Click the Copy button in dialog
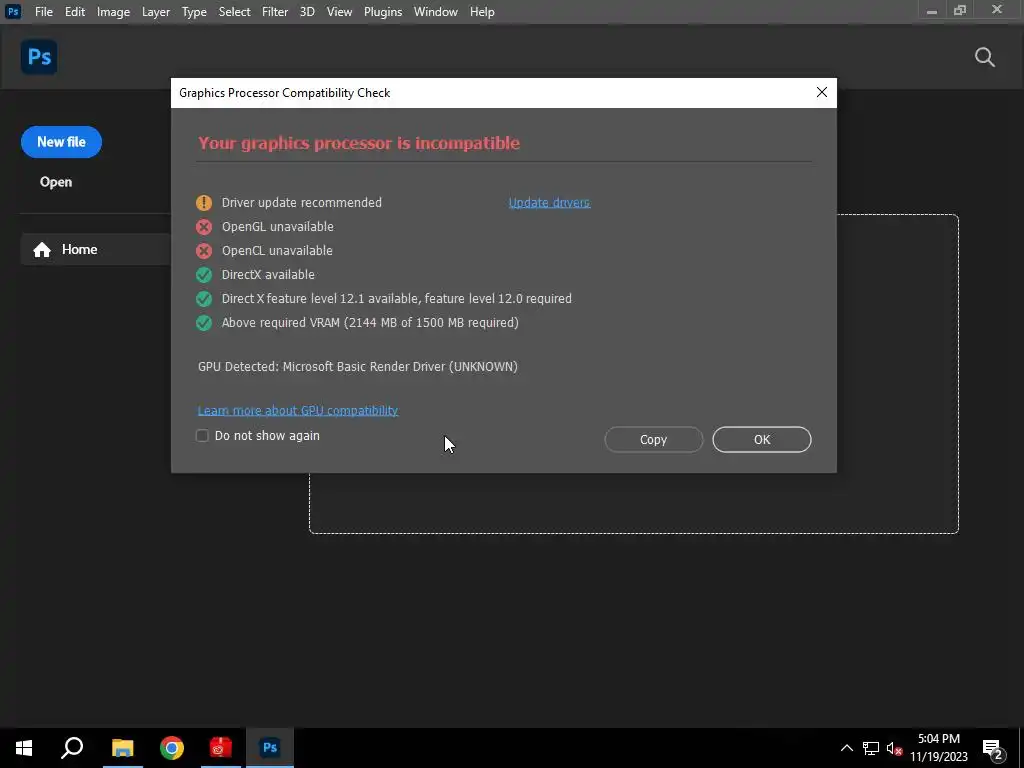This screenshot has width=1024, height=768. pos(654,440)
